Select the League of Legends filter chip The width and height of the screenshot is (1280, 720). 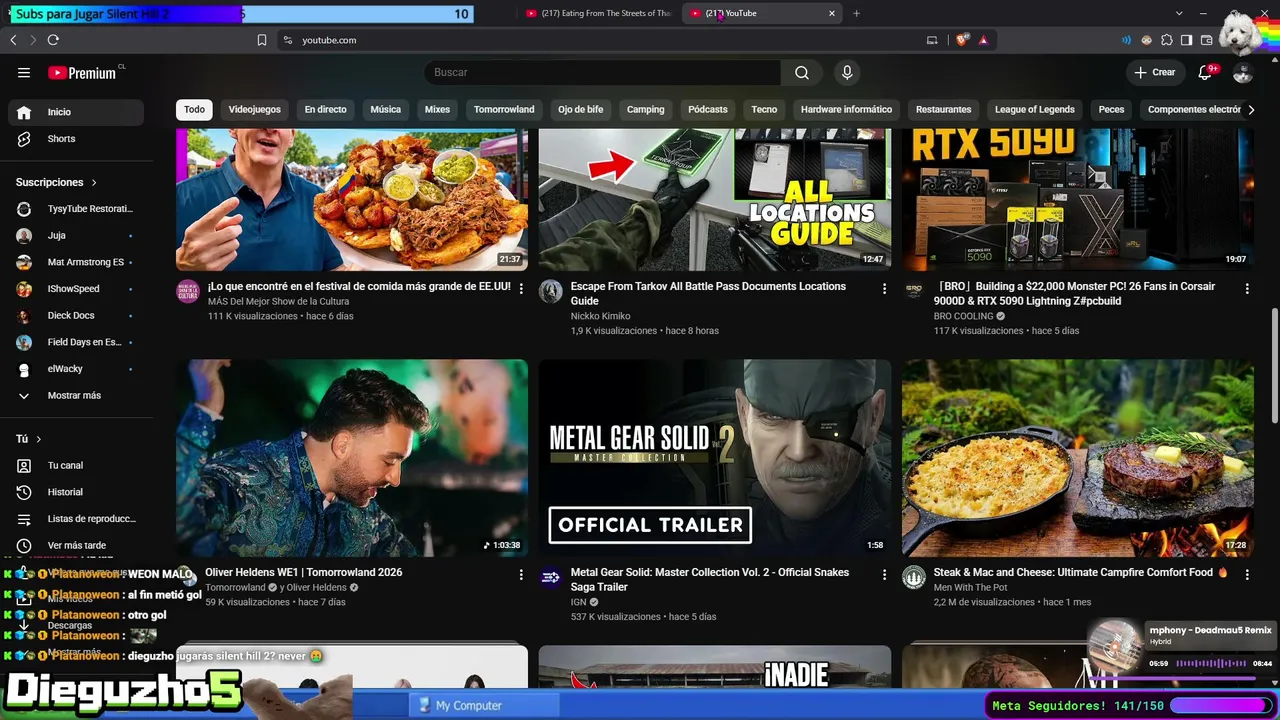coord(1035,109)
